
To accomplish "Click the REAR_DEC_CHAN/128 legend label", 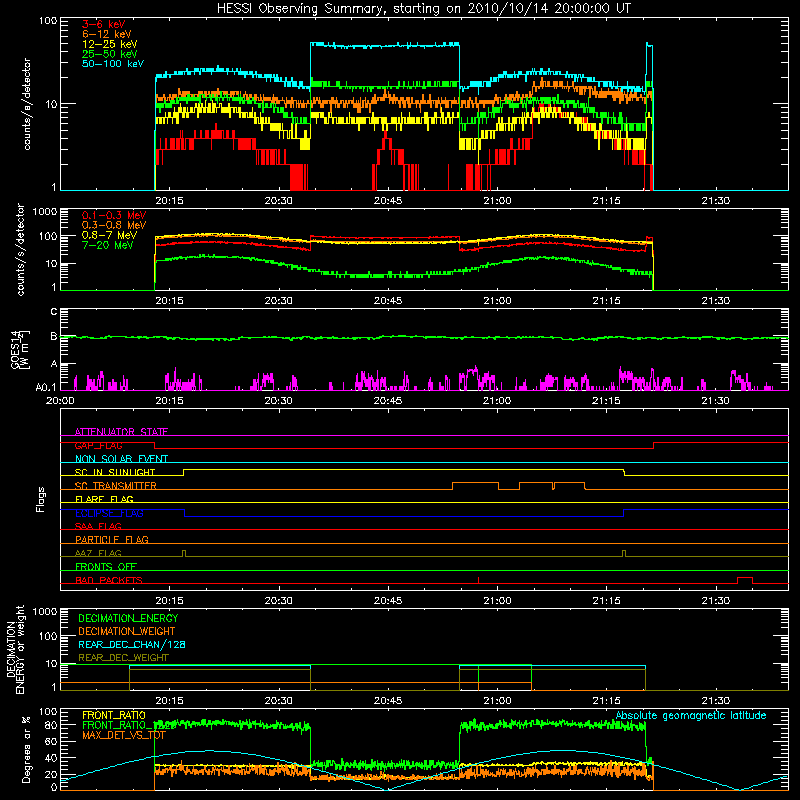I will tap(132, 644).
